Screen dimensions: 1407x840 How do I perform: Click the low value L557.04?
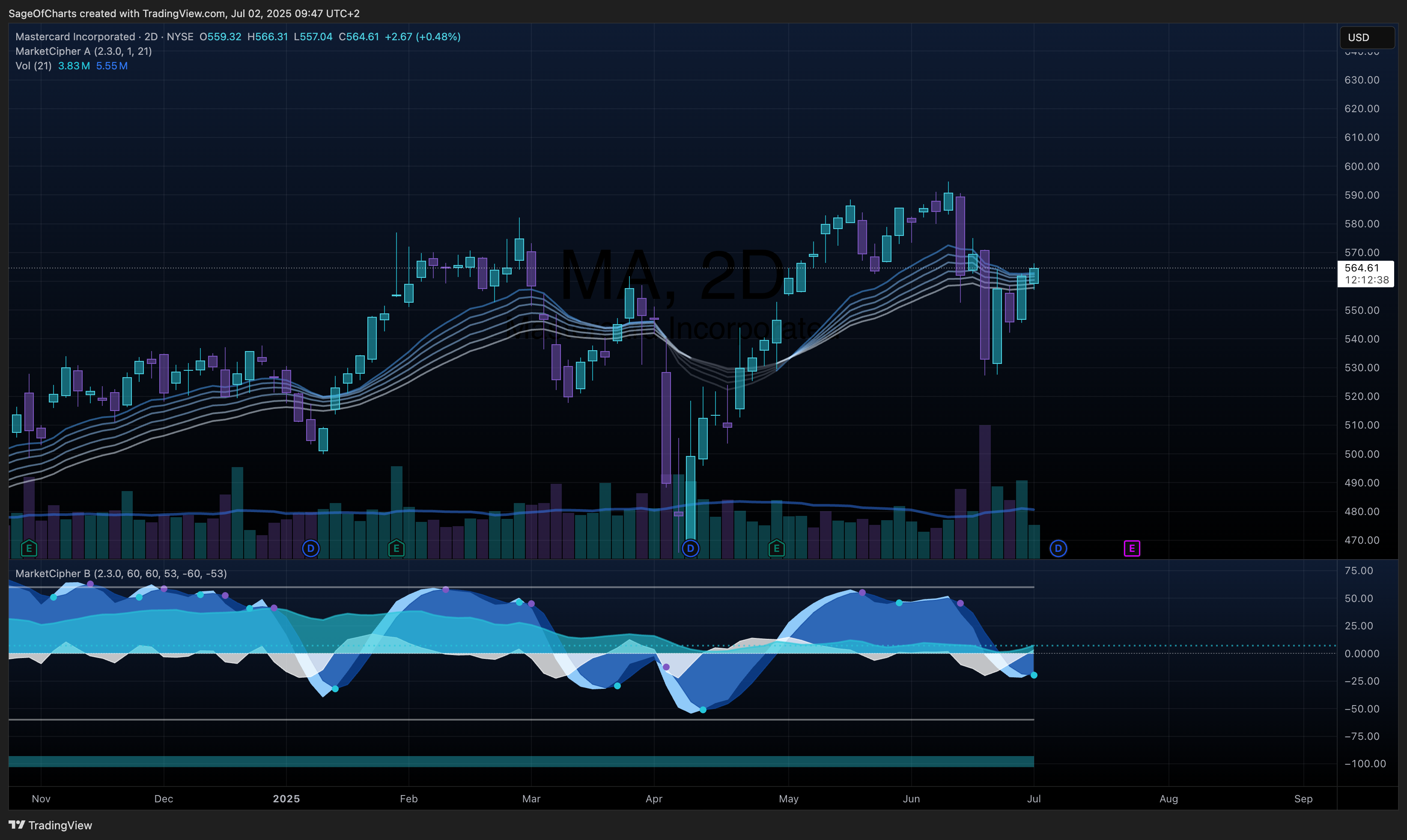[x=313, y=37]
